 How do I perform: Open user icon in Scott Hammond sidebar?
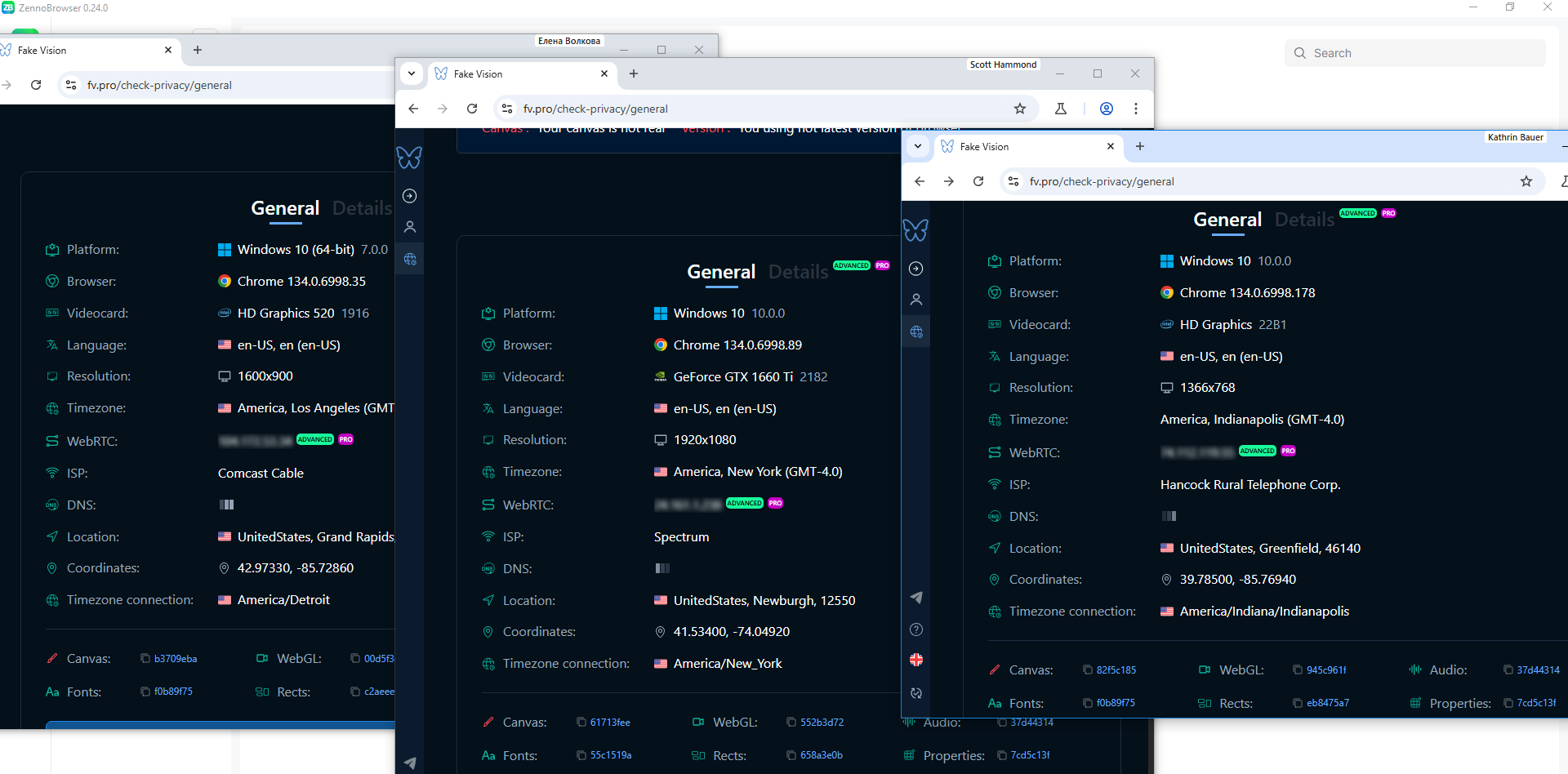tap(410, 227)
